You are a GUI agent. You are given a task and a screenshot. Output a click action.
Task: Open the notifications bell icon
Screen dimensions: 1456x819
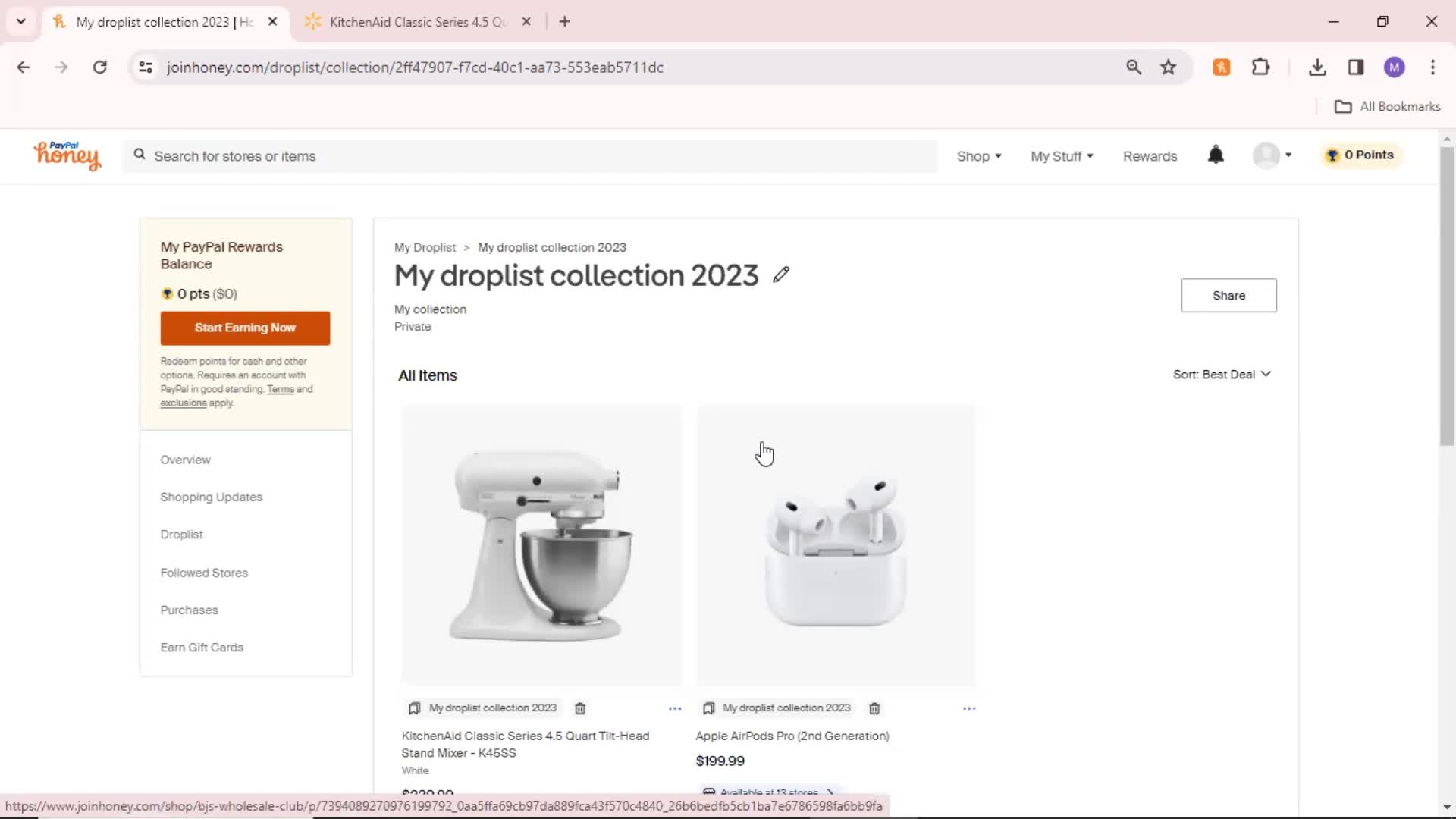pyautogui.click(x=1216, y=155)
